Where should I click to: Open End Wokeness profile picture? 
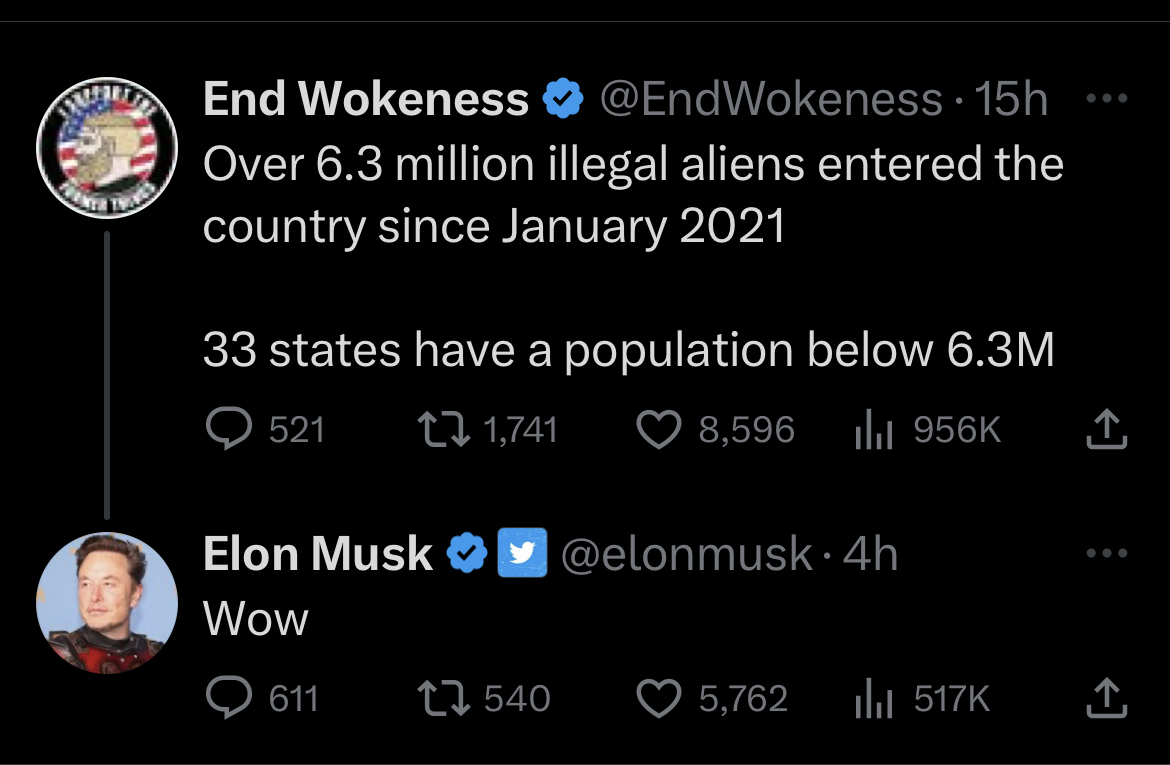pyautogui.click(x=106, y=135)
